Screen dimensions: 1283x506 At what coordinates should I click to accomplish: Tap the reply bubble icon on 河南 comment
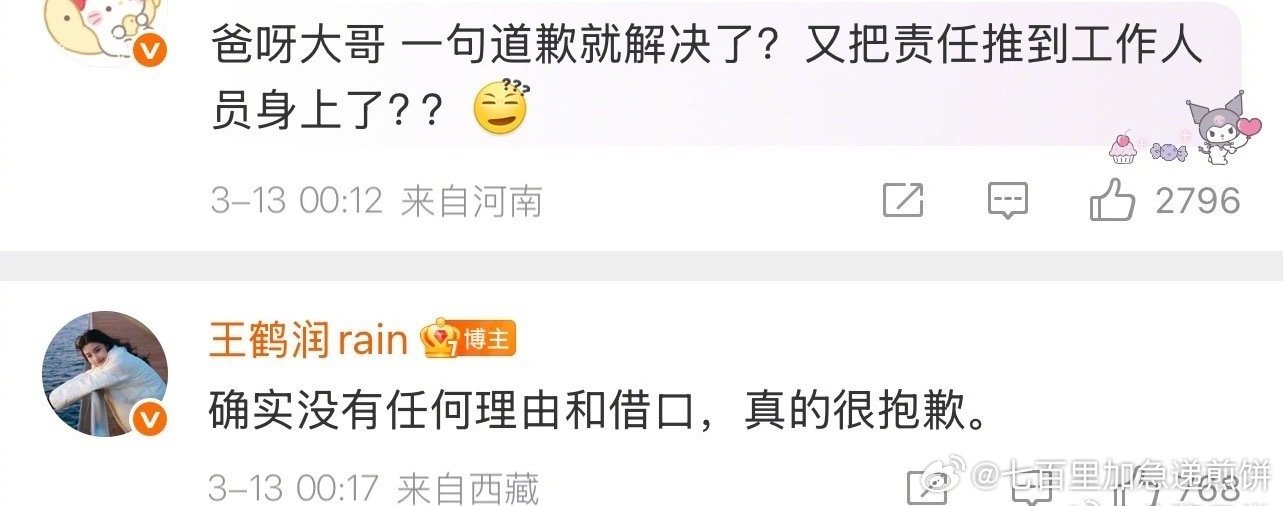coord(1007,201)
